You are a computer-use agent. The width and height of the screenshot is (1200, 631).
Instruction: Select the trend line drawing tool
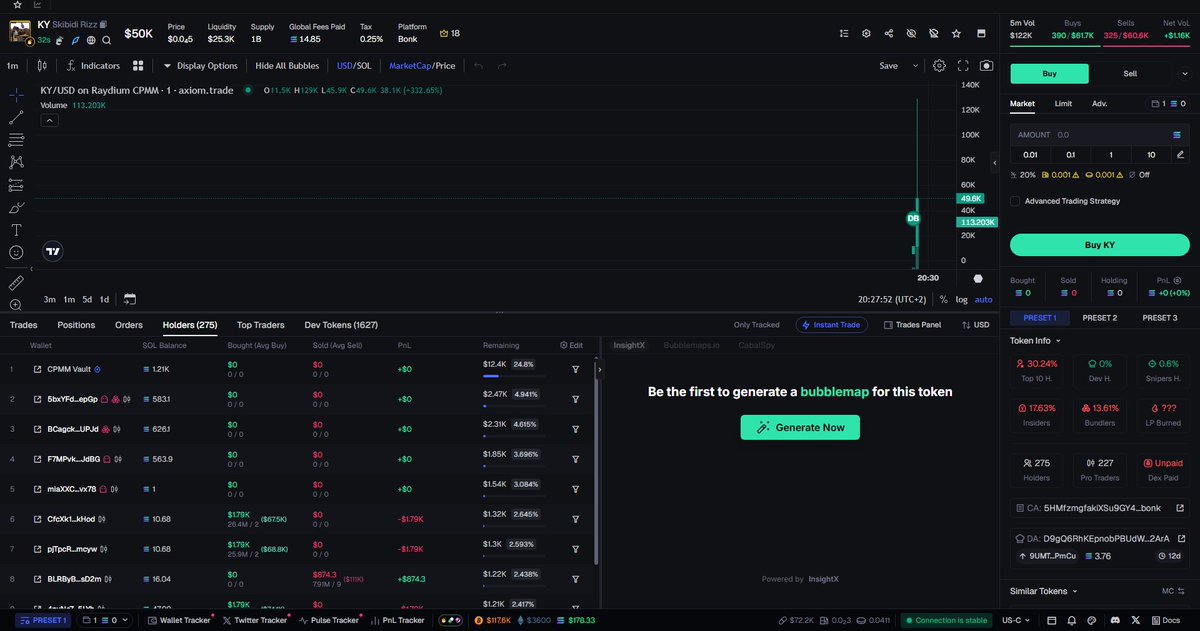pyautogui.click(x=16, y=117)
